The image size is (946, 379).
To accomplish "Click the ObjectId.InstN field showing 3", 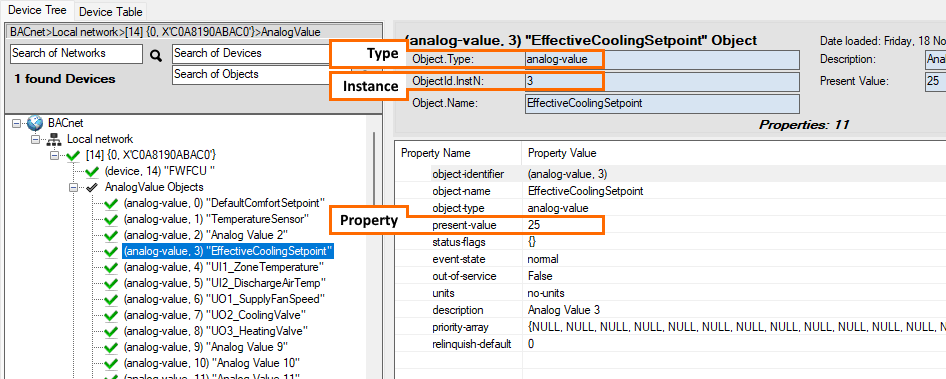I will click(x=662, y=81).
